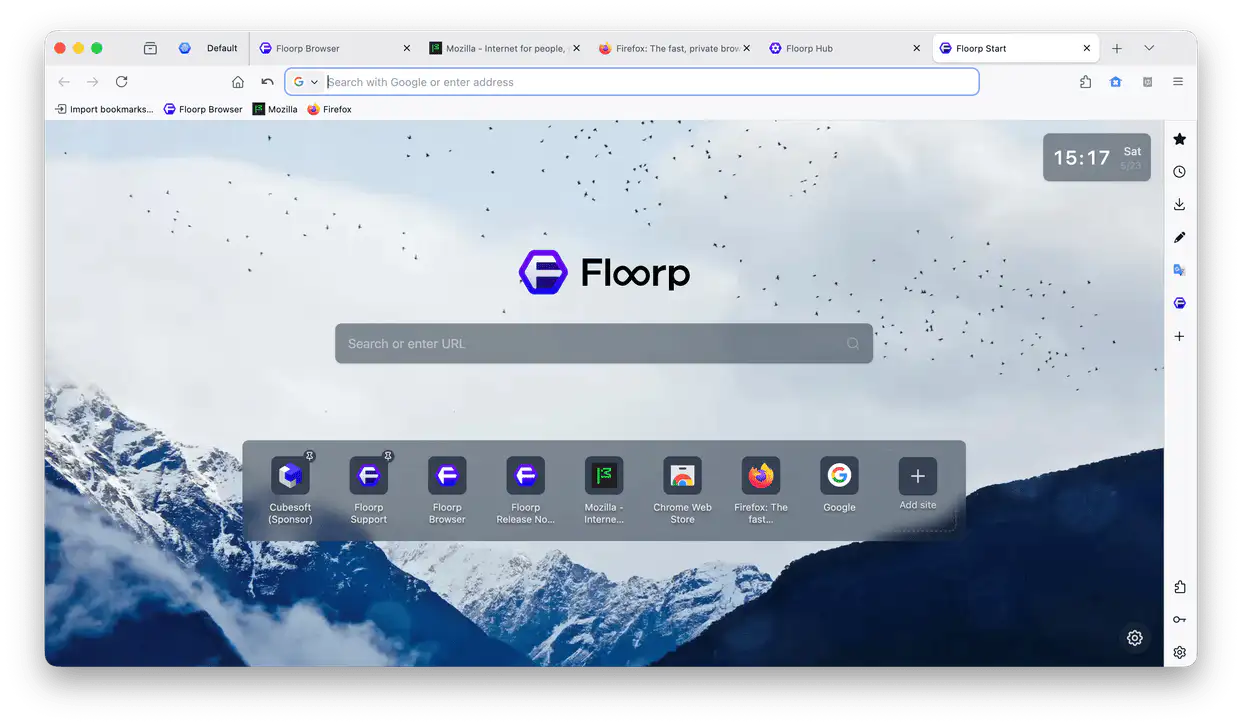Open the Mozilla bookmark in bookmarks bar
Image resolution: width=1242 pixels, height=726 pixels.
[275, 109]
